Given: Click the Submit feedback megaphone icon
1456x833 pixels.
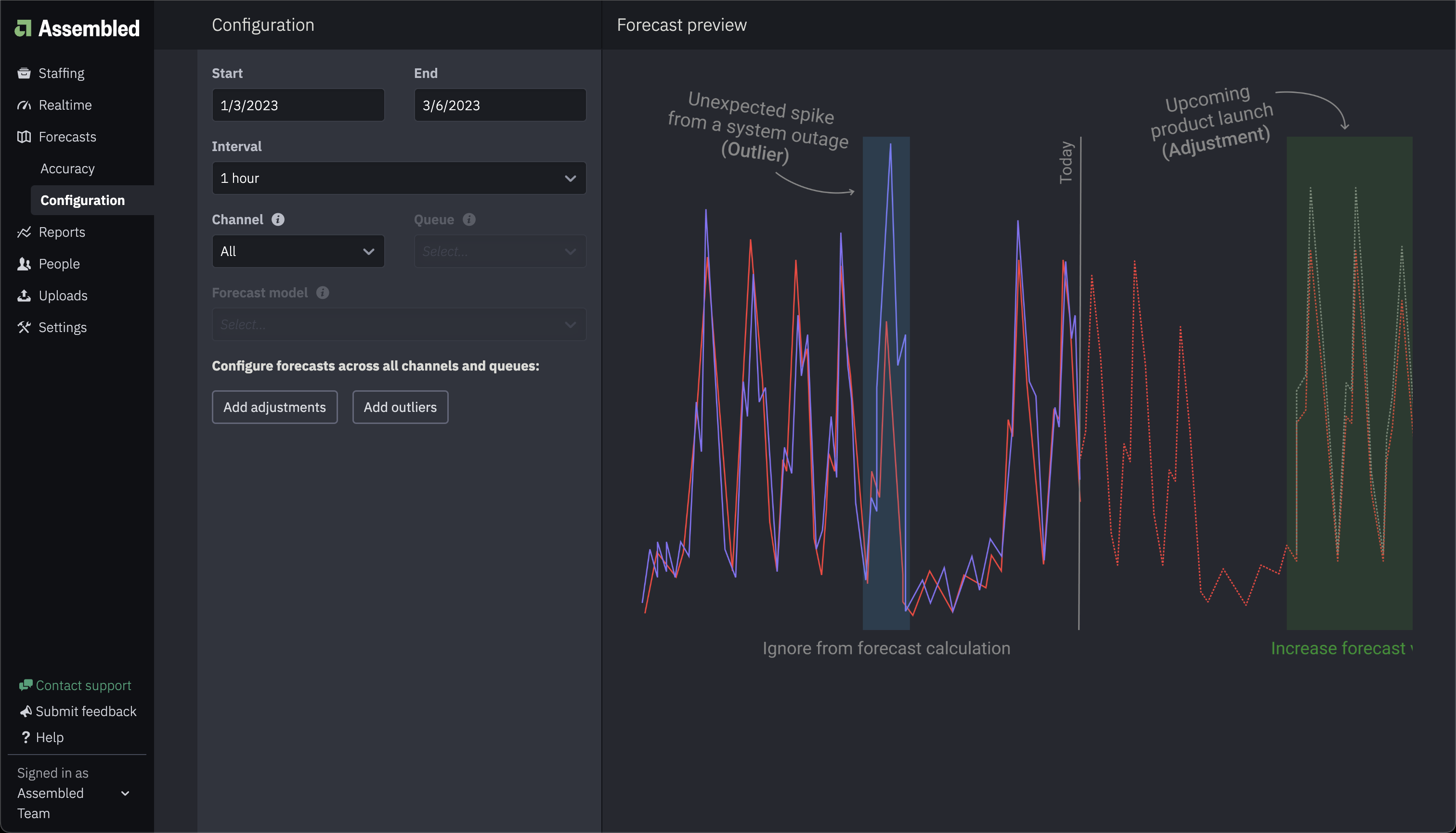Looking at the screenshot, I should [x=26, y=711].
